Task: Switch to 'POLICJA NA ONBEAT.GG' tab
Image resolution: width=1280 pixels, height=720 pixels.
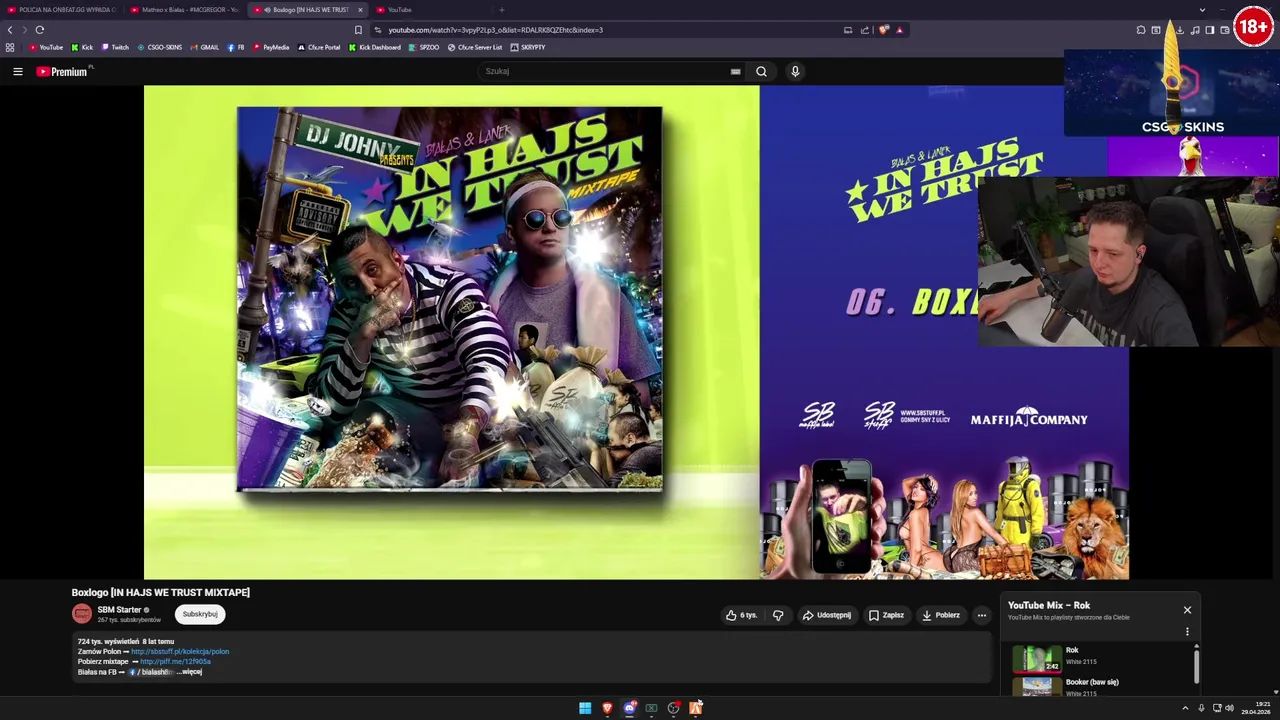Action: (x=62, y=10)
